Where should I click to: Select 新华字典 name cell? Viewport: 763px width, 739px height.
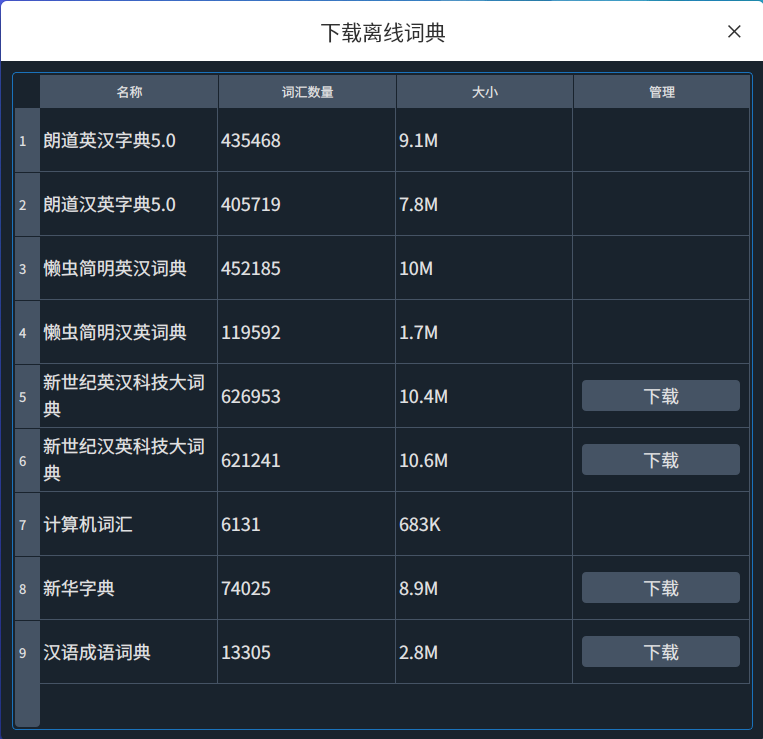[x=128, y=588]
